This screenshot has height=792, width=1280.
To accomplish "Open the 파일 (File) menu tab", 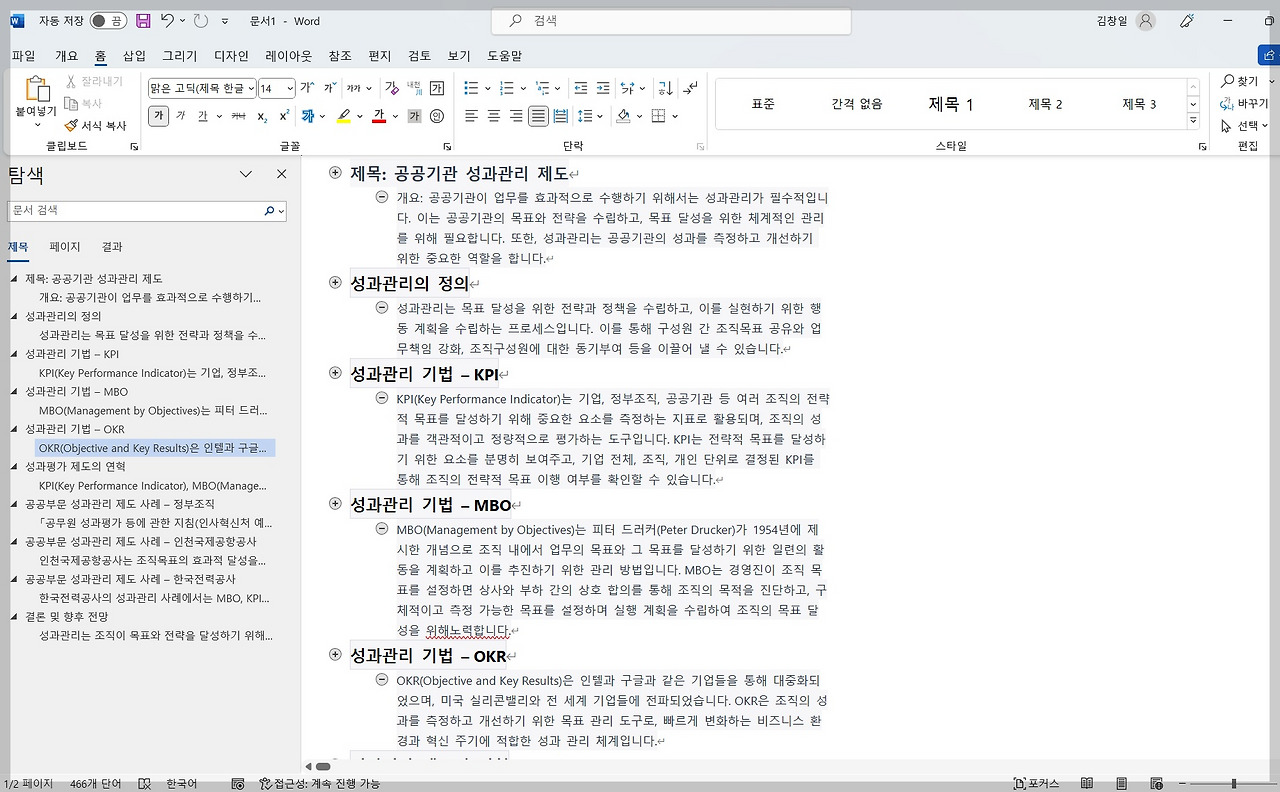I will tap(23, 56).
